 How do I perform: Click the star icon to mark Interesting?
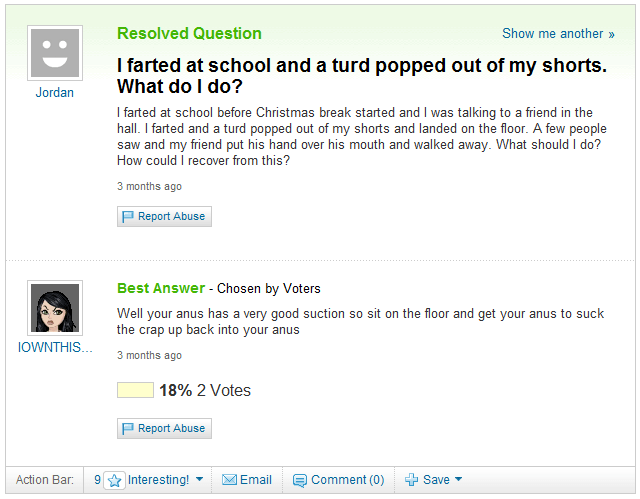click(114, 480)
